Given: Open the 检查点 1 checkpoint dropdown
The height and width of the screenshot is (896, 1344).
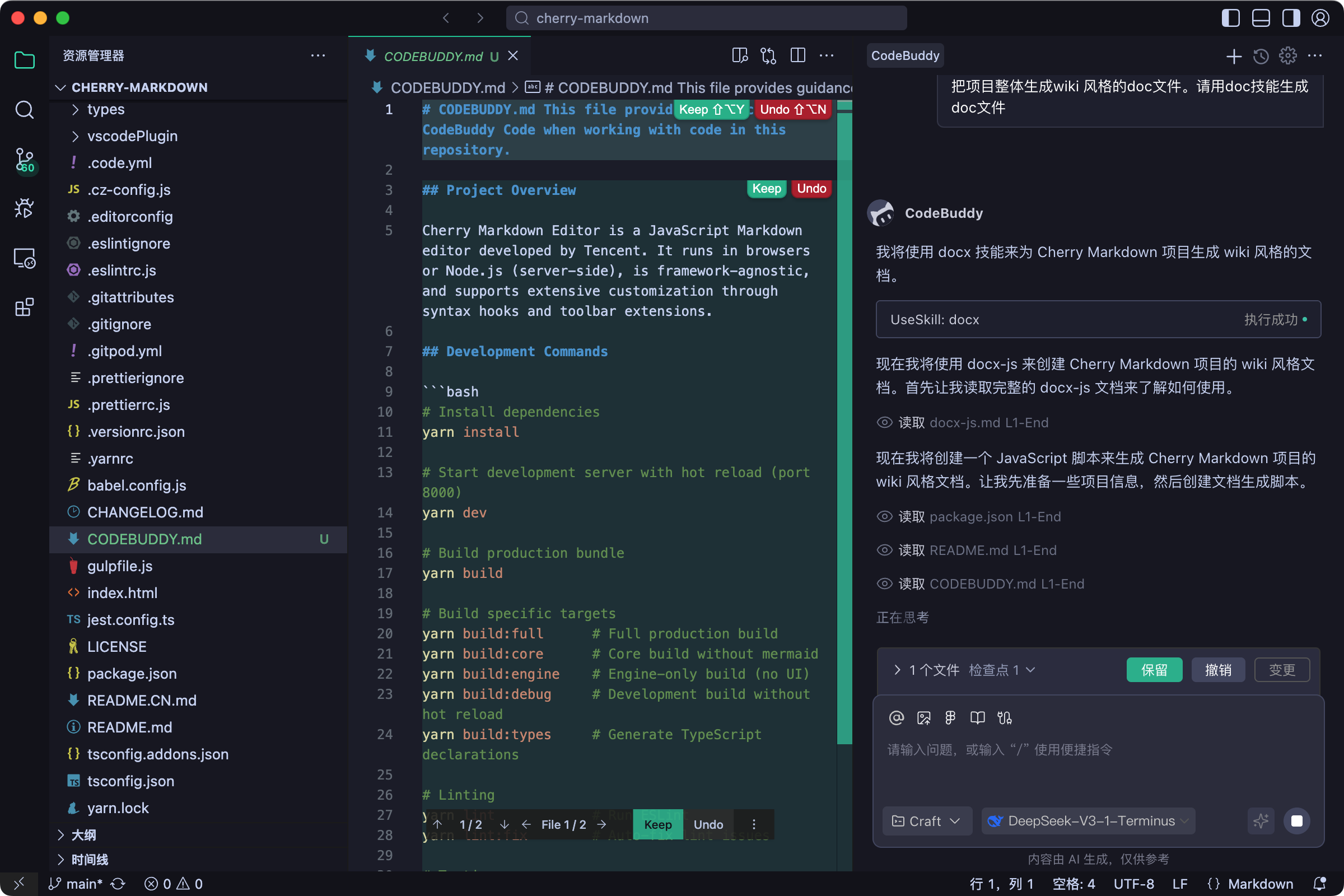Looking at the screenshot, I should [x=1002, y=670].
